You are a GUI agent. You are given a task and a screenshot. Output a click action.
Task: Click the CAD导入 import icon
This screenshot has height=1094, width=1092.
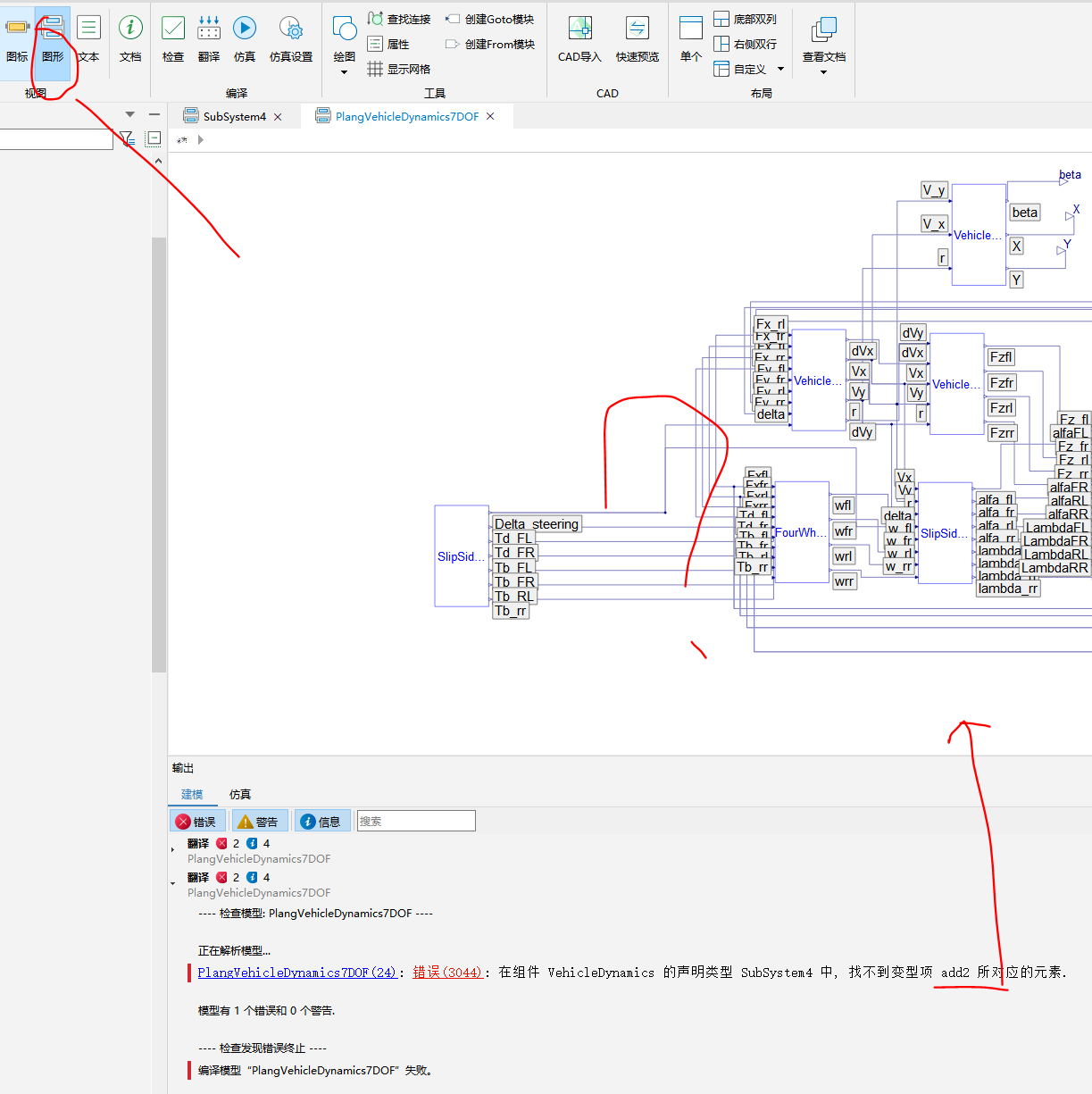click(579, 39)
